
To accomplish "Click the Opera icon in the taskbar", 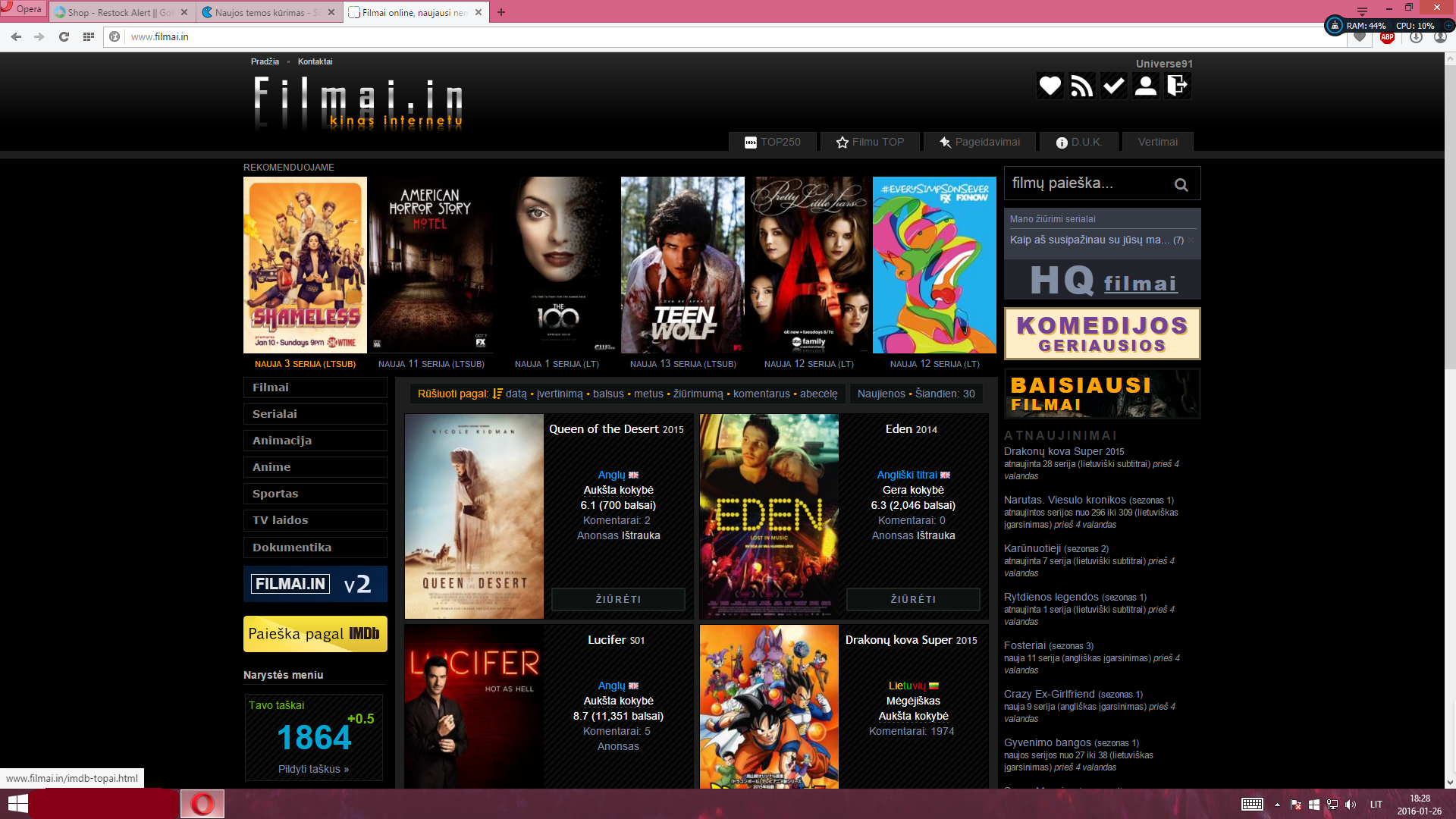I will point(202,804).
